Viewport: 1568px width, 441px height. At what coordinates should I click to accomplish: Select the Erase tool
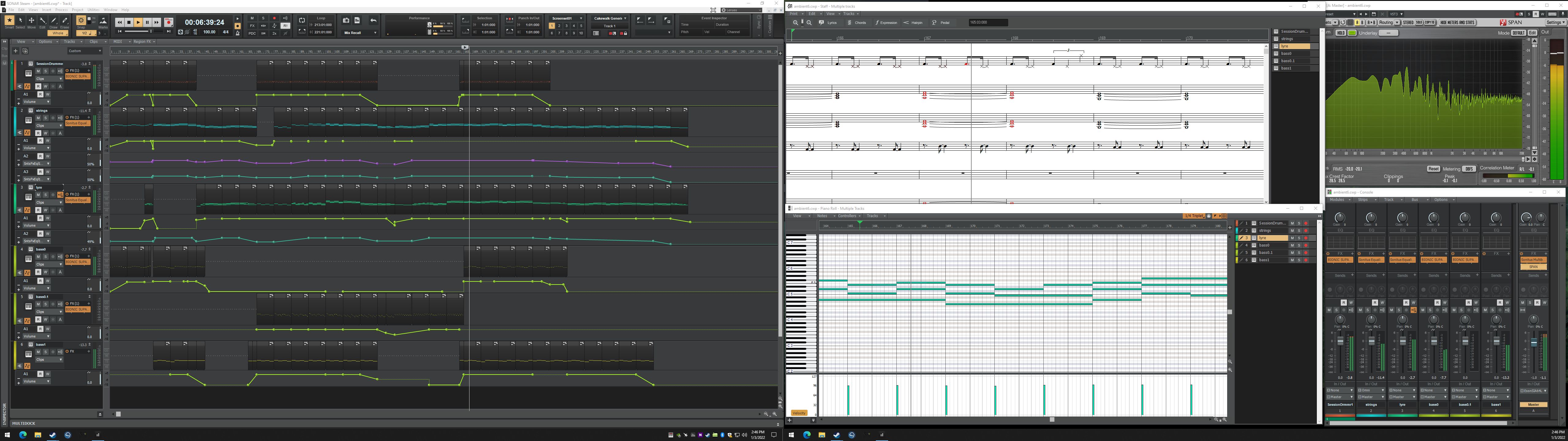(65, 21)
